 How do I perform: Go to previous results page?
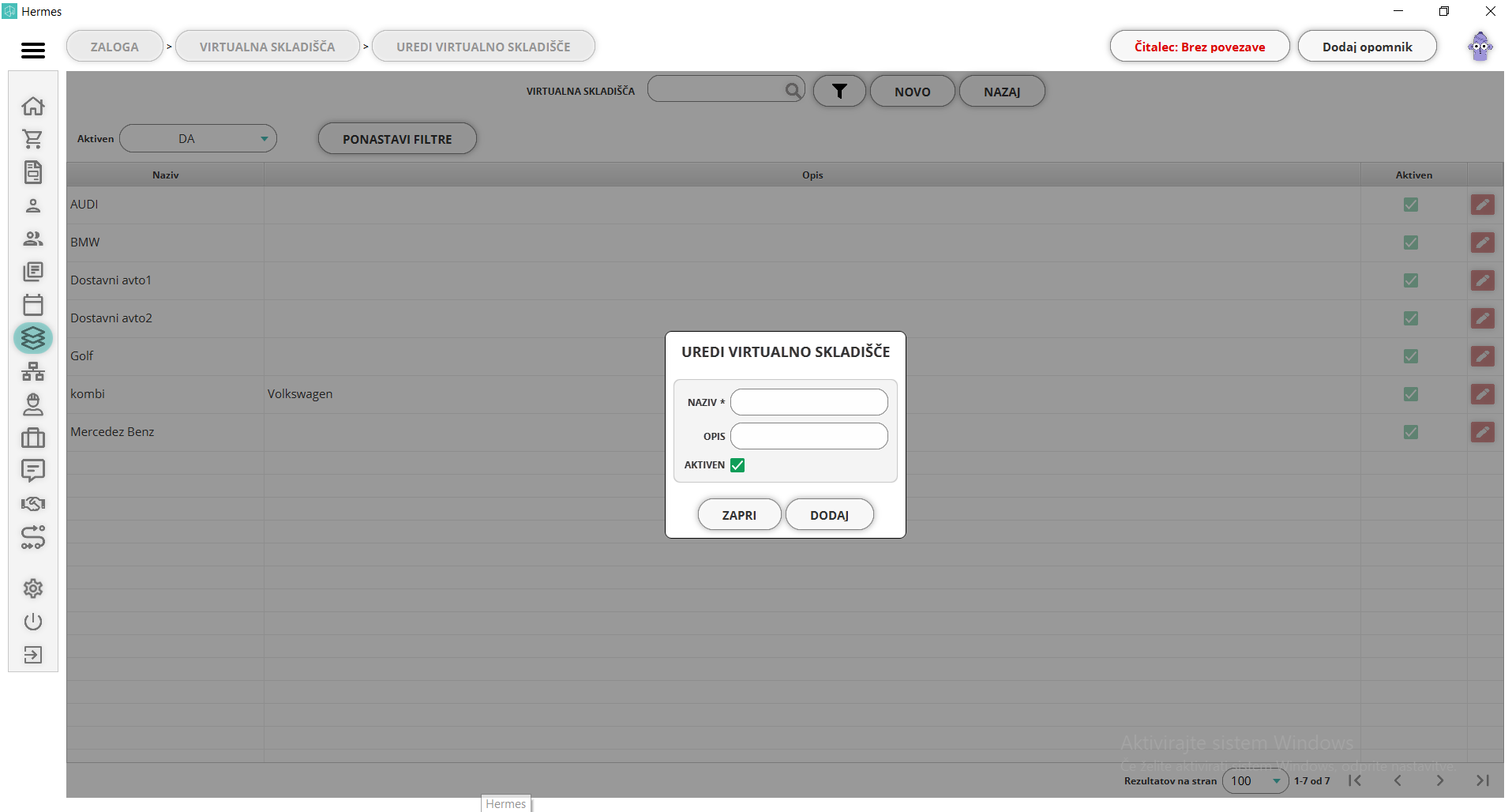click(x=1398, y=780)
